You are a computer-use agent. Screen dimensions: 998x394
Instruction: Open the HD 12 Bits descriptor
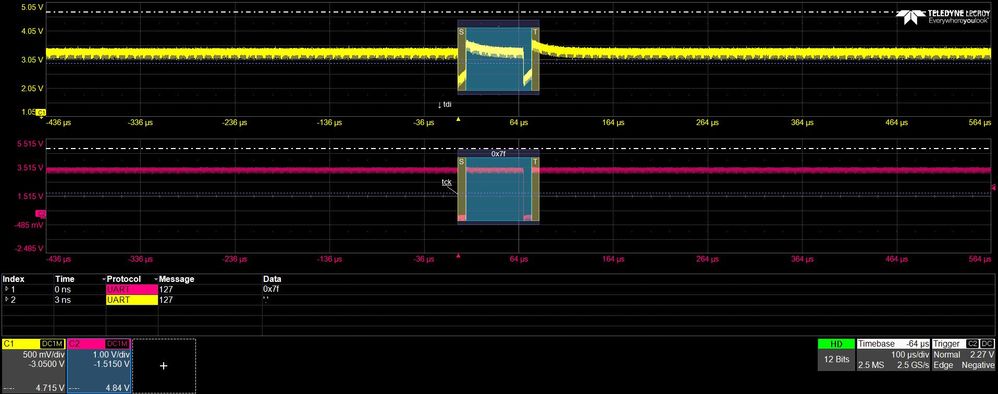click(836, 355)
